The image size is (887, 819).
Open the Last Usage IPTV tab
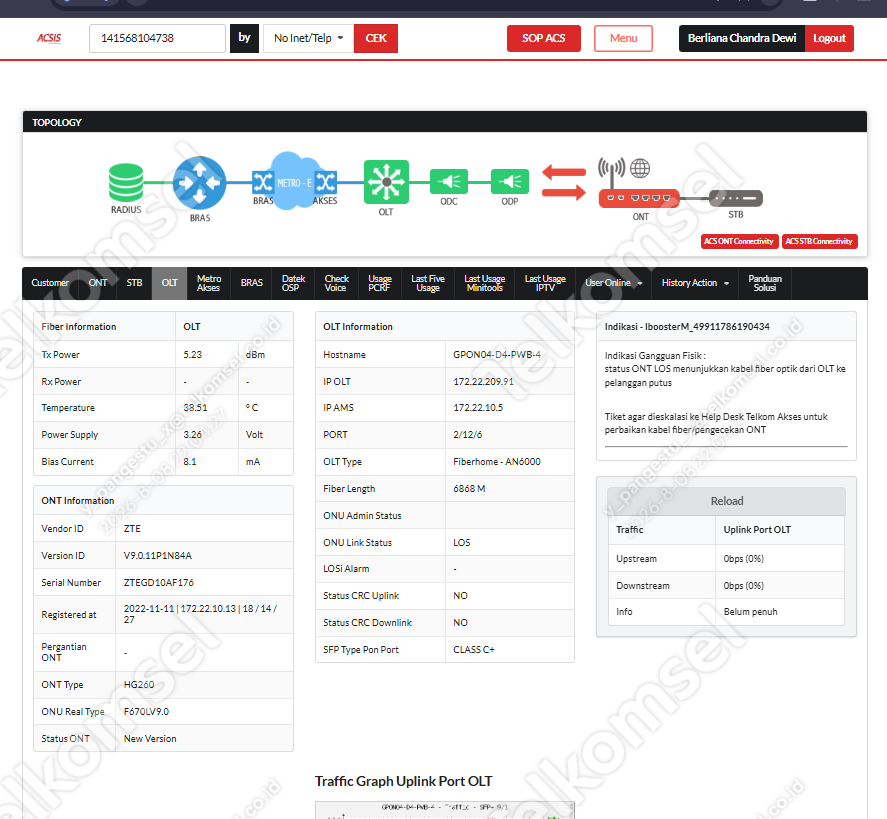coord(545,283)
